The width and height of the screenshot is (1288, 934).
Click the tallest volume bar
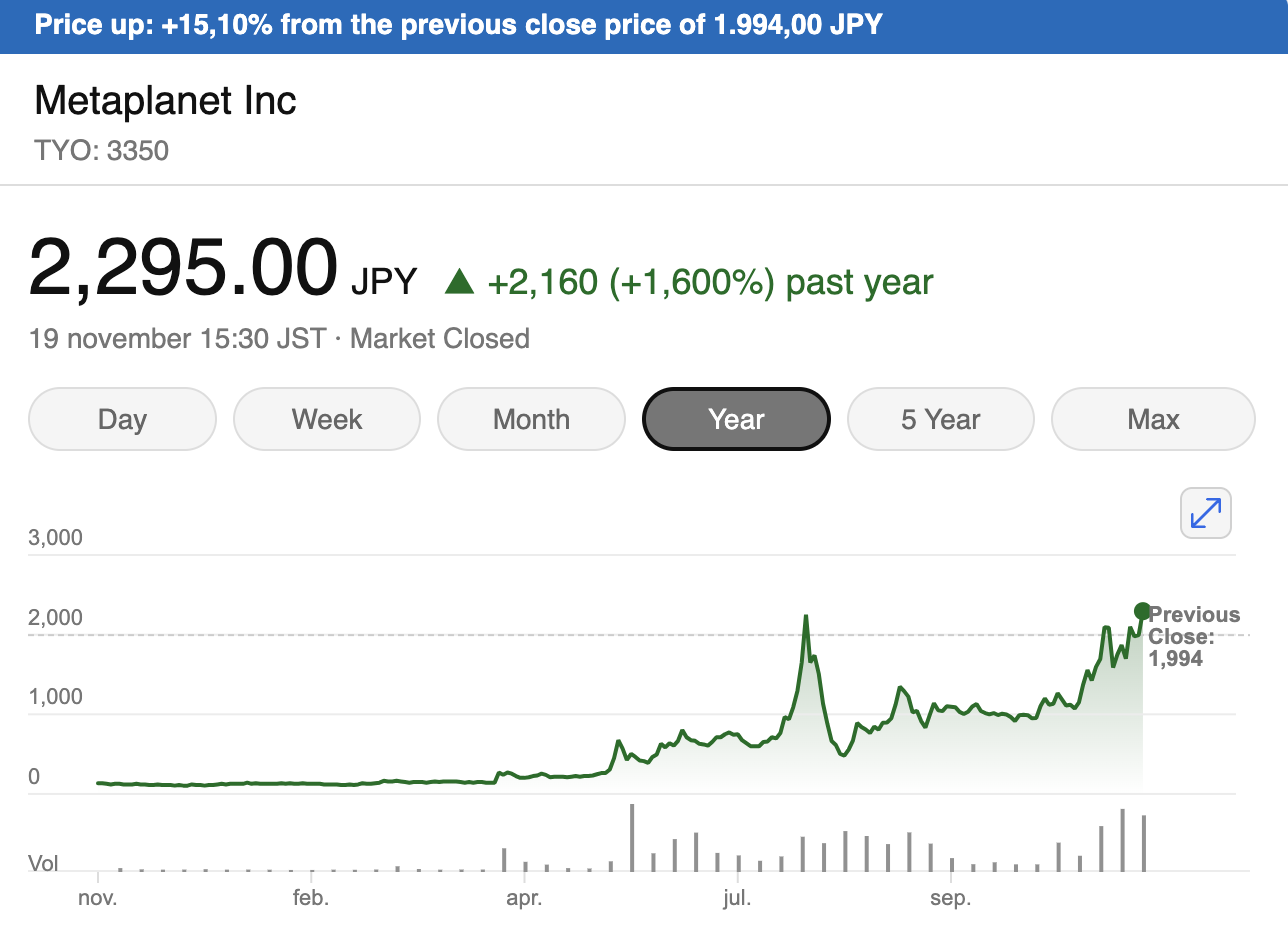click(x=632, y=837)
